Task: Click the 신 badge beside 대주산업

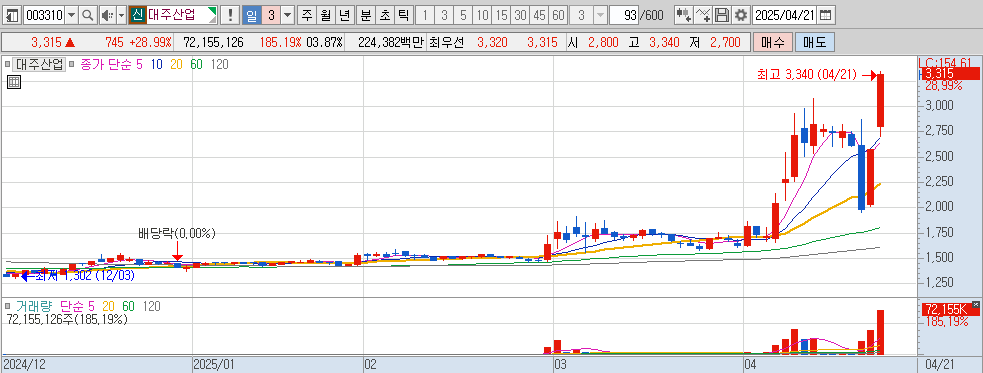Action: (x=137, y=15)
